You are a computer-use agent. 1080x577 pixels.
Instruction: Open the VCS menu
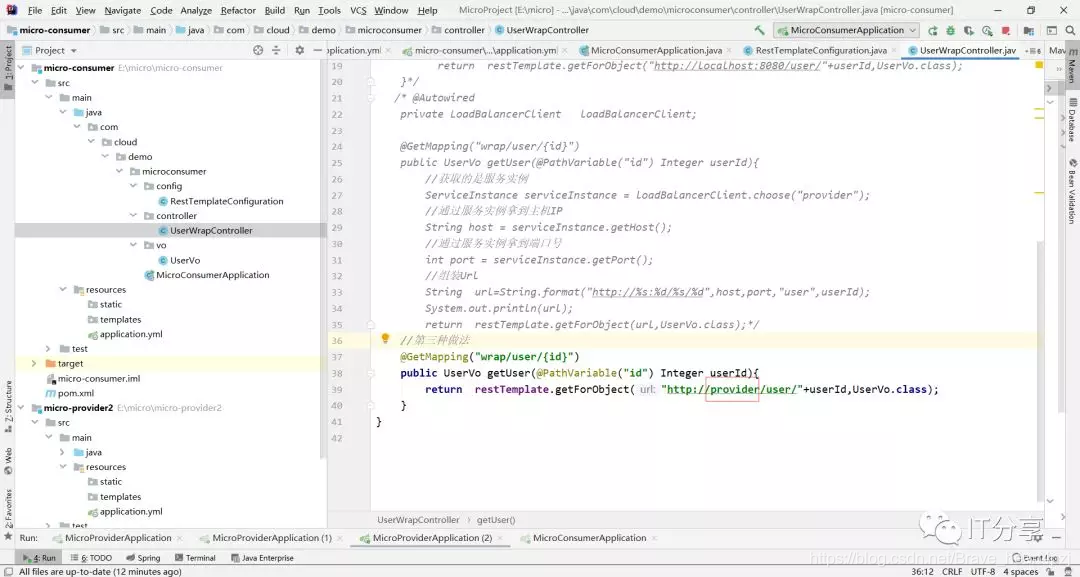pyautogui.click(x=358, y=10)
